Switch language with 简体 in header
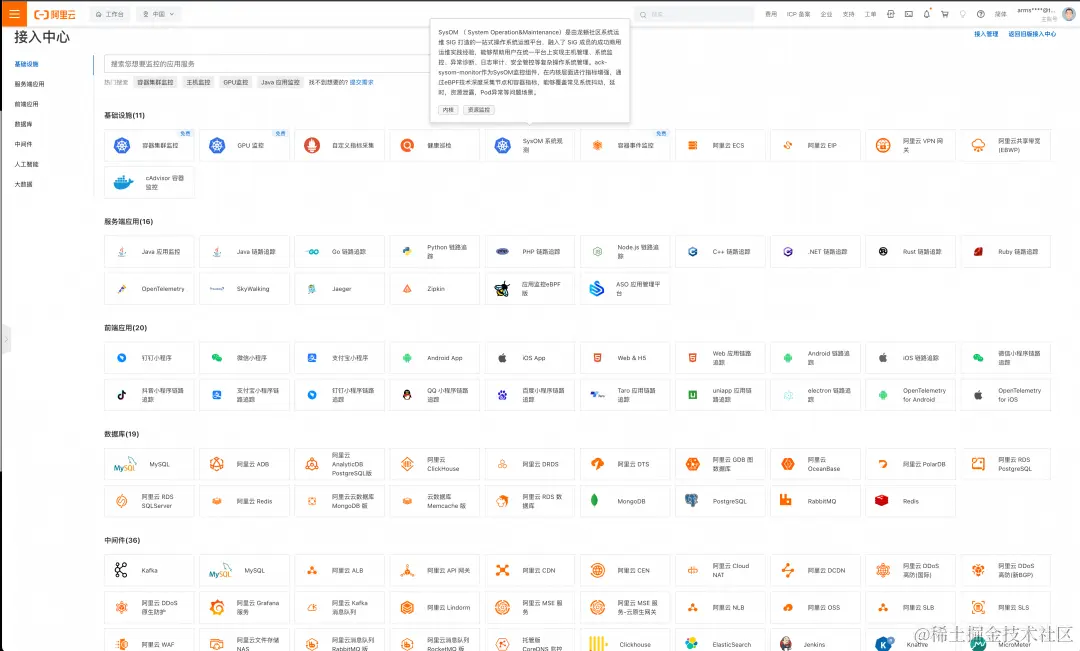 coord(1000,14)
